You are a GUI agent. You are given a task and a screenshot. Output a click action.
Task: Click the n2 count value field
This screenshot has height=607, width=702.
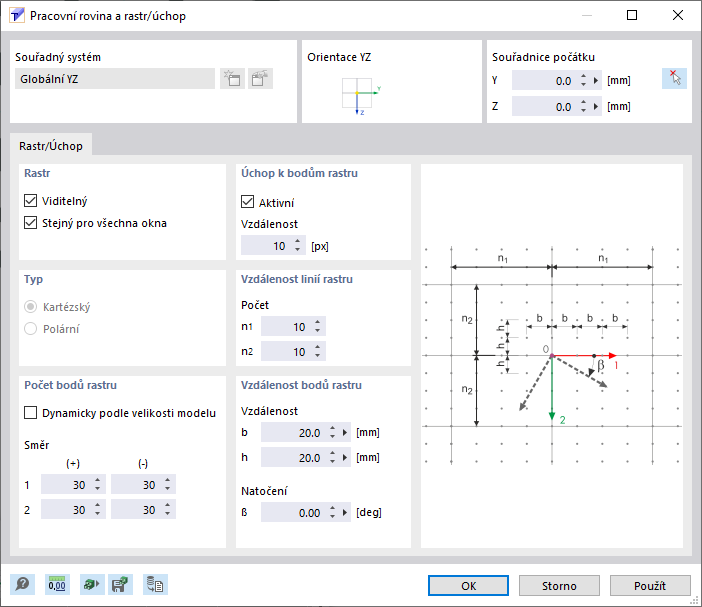[287, 352]
